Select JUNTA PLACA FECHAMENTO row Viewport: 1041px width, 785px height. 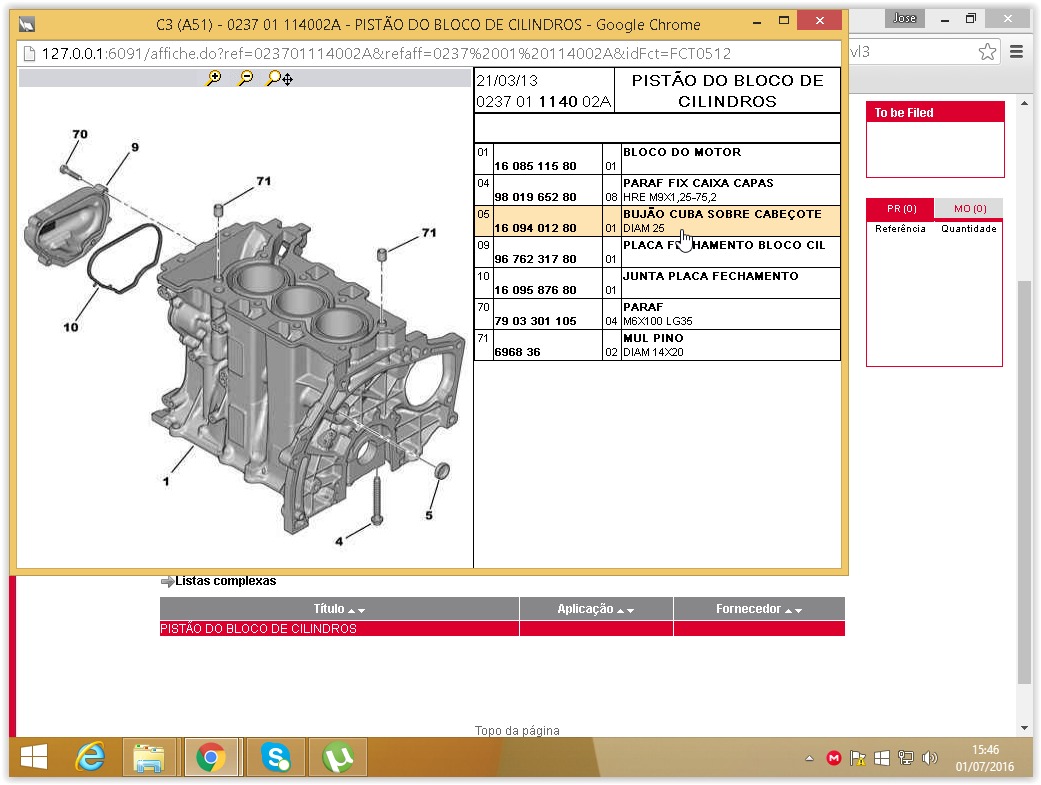[x=657, y=283]
